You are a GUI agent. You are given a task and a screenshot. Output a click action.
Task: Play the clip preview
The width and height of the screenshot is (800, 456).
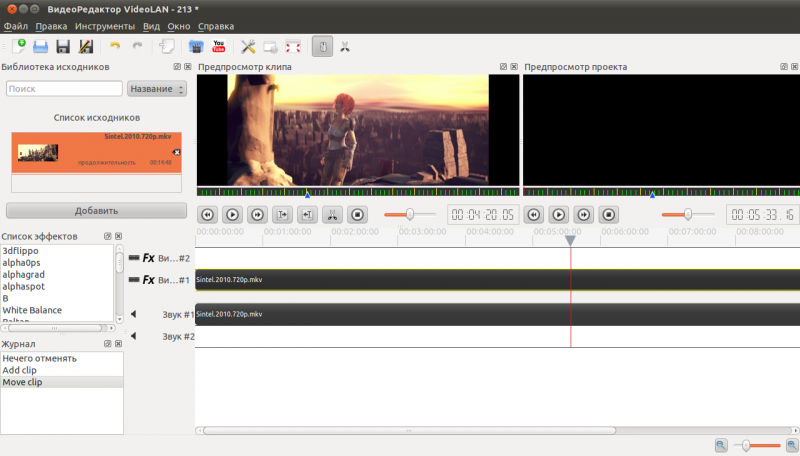click(x=232, y=215)
